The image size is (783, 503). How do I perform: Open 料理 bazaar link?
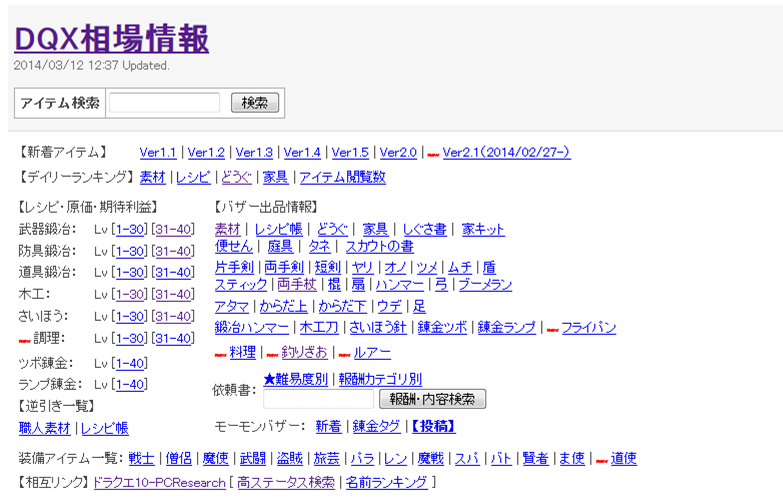[243, 353]
